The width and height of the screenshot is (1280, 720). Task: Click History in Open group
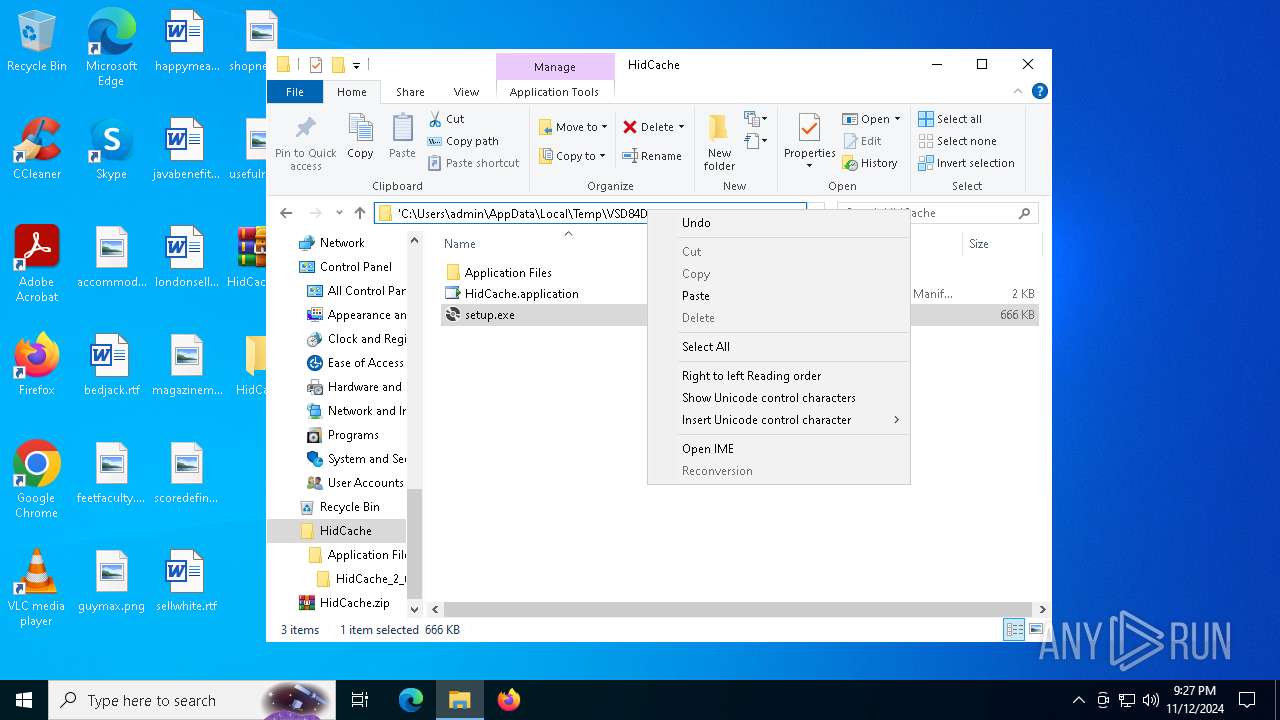(x=870, y=163)
